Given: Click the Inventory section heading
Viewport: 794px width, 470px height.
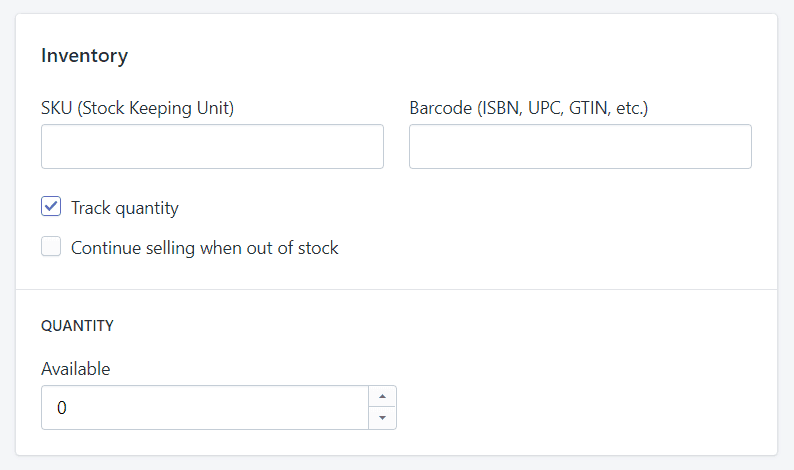Looking at the screenshot, I should pos(85,56).
